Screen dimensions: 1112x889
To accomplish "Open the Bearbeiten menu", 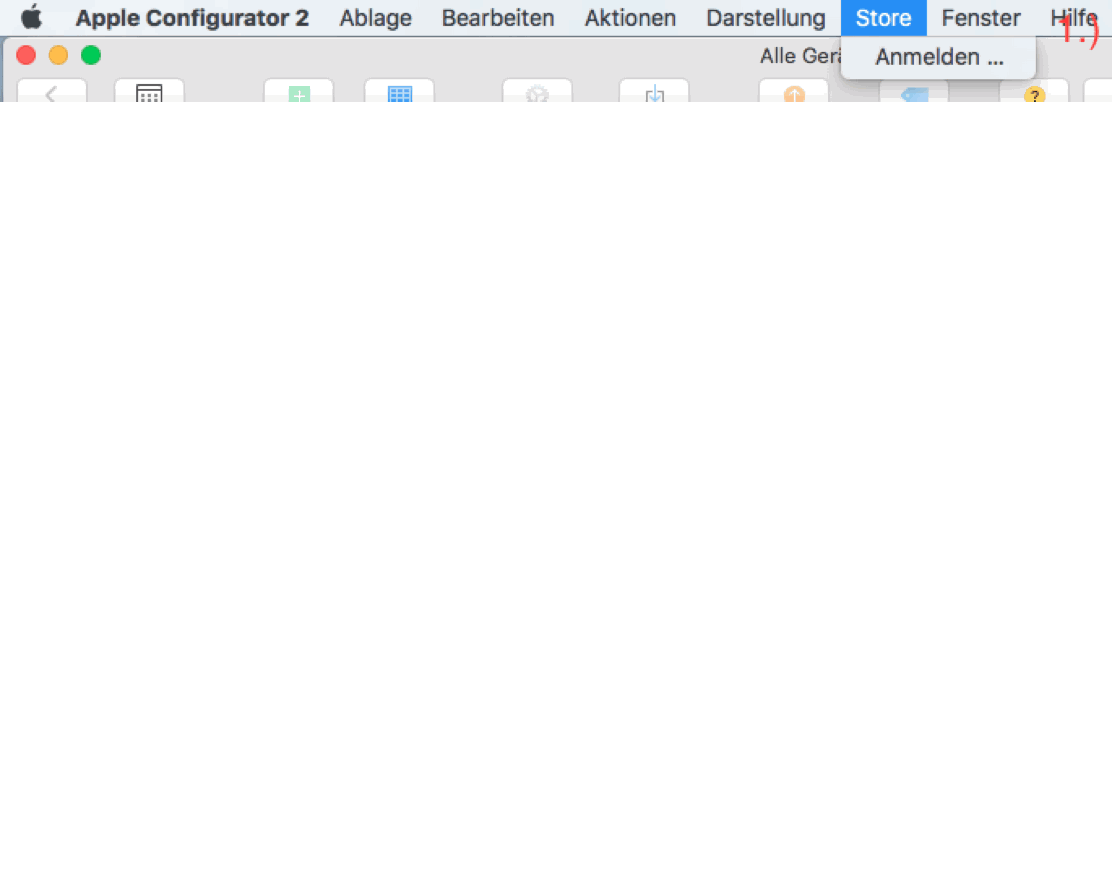I will pyautogui.click(x=497, y=18).
